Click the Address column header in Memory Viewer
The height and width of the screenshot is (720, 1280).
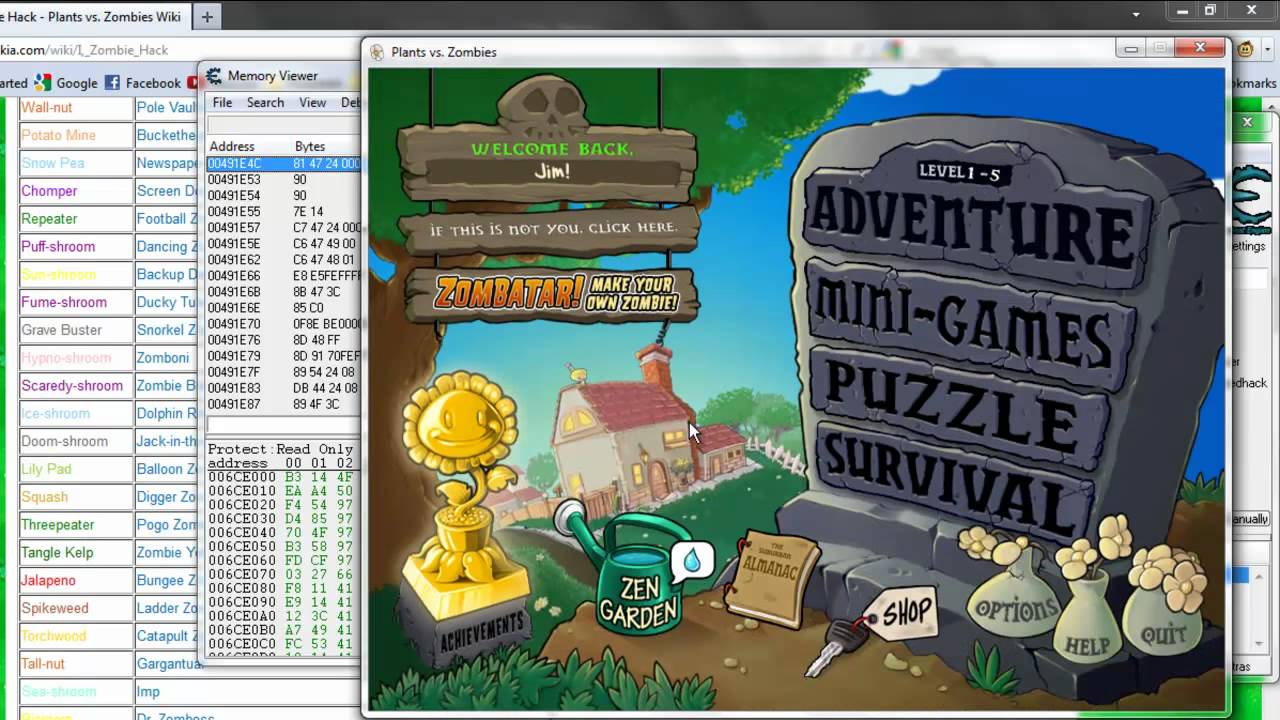tap(232, 147)
